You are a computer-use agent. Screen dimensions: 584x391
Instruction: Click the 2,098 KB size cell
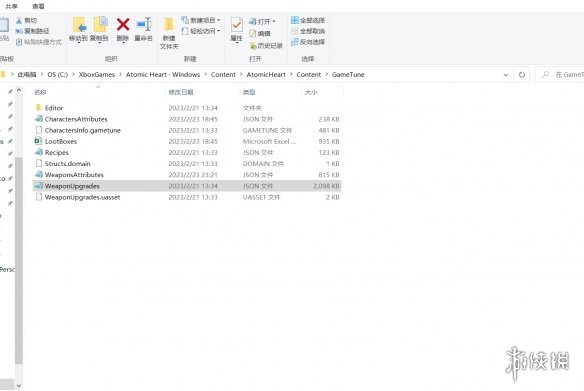tap(326, 185)
